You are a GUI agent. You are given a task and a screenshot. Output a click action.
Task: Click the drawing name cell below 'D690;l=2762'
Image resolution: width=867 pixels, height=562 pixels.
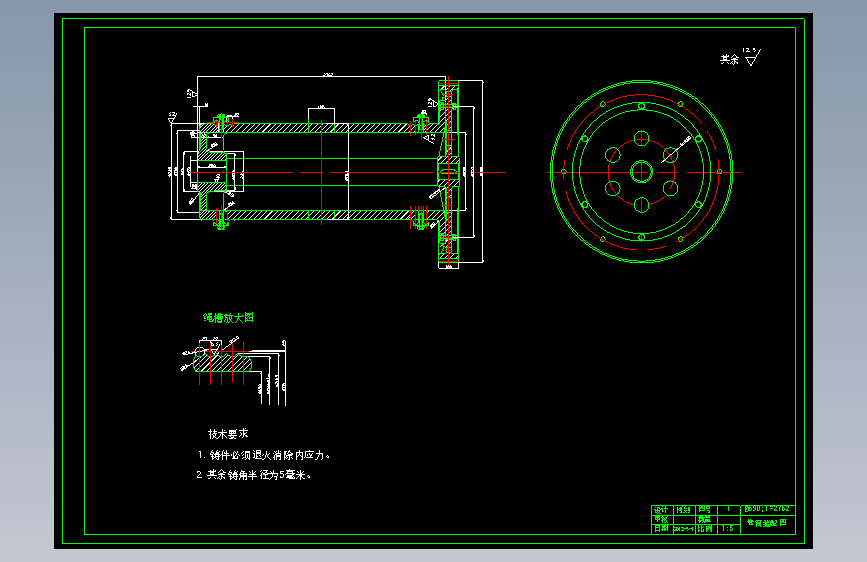[x=767, y=523]
